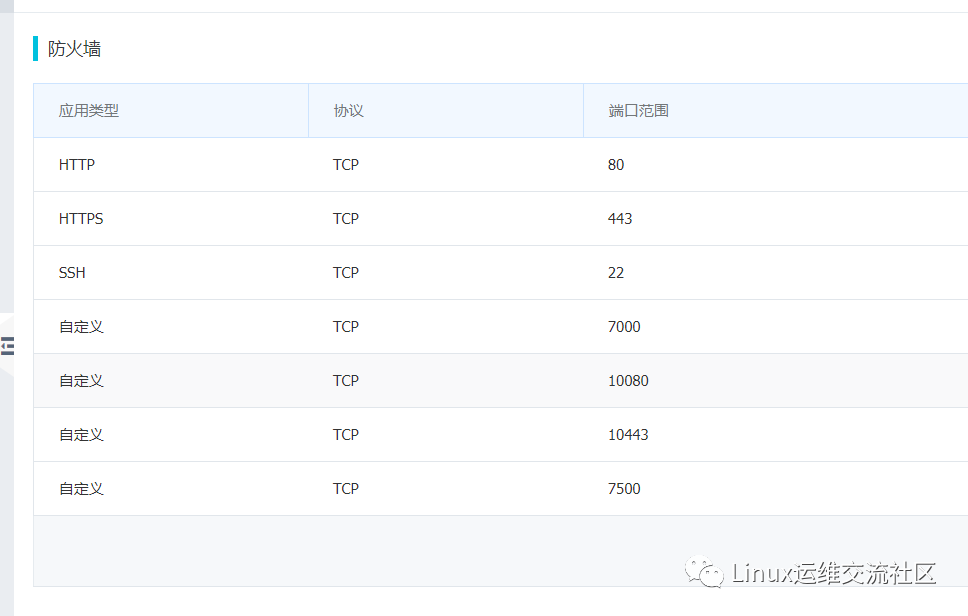This screenshot has height=616, width=968.
Task: Click TCP protocol in the HTTPS row
Action: [x=346, y=219]
